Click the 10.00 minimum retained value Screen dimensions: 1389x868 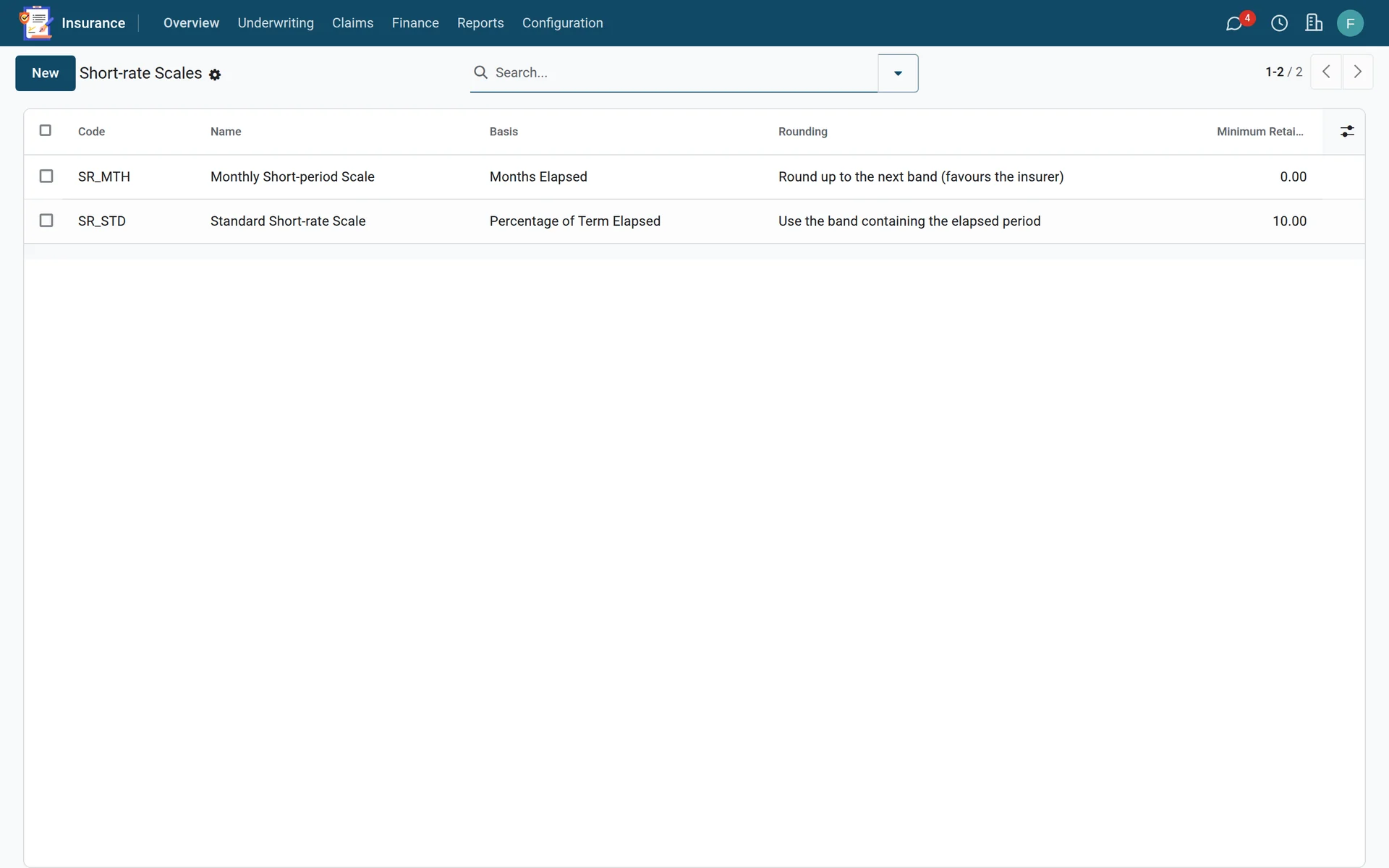click(x=1289, y=221)
